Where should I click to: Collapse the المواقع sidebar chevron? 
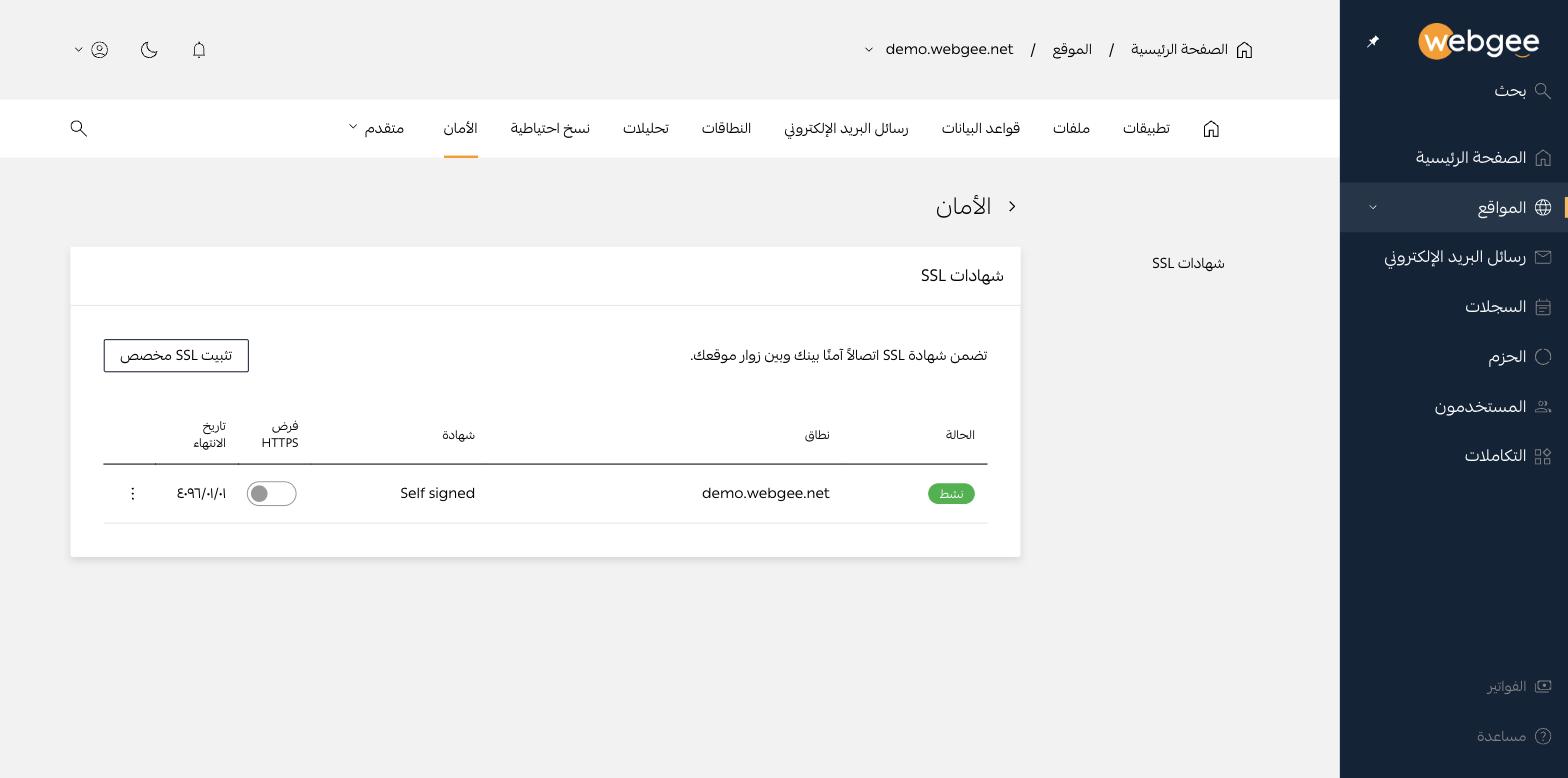point(1373,207)
